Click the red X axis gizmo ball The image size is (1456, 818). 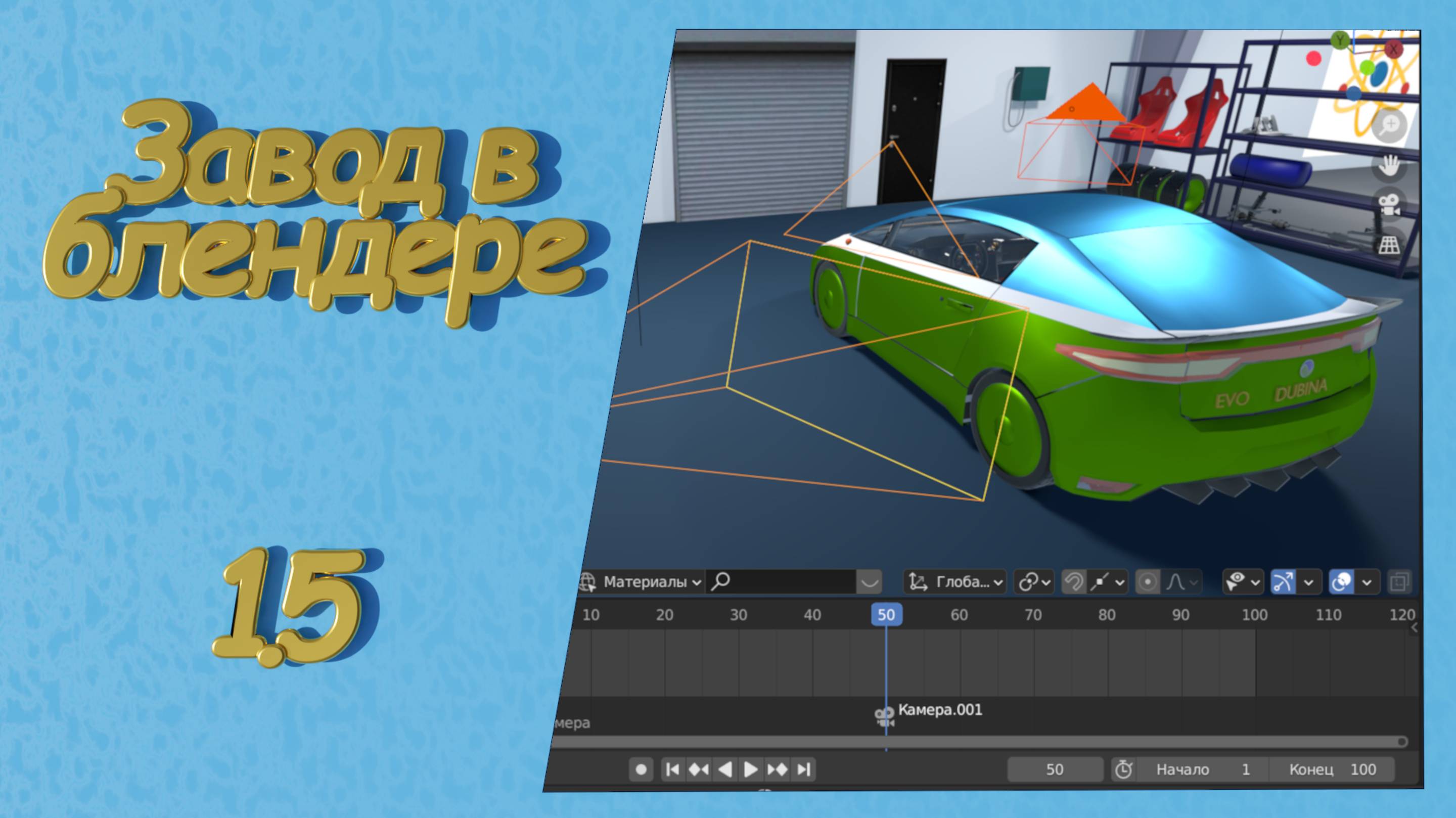pyautogui.click(x=1393, y=50)
